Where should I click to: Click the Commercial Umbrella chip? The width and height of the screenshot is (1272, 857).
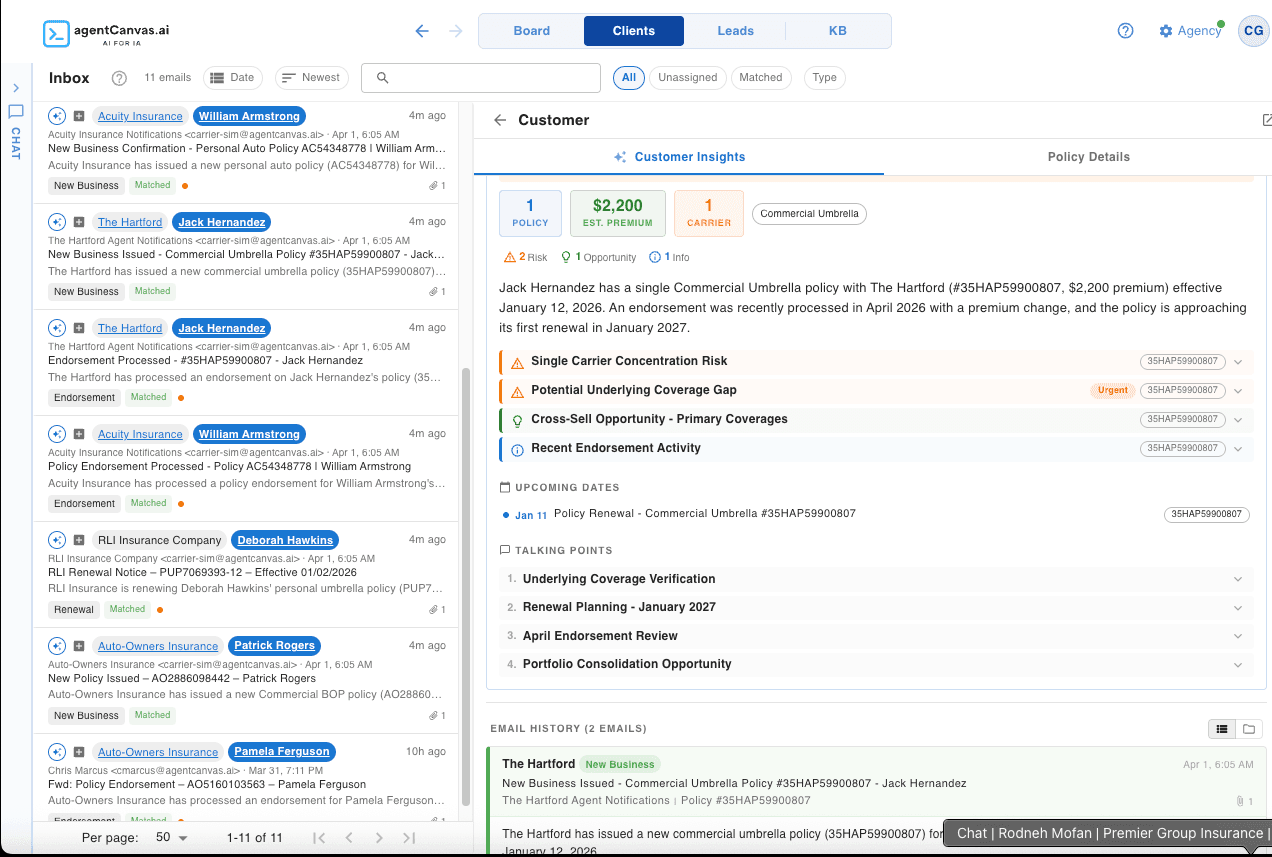click(x=809, y=214)
